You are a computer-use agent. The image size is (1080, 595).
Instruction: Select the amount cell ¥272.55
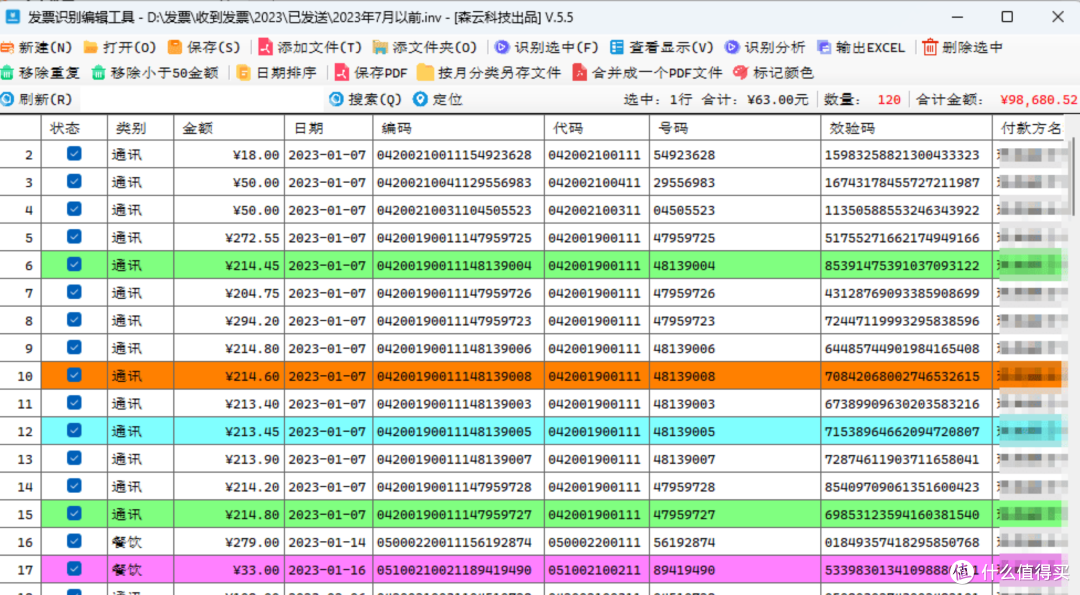(x=229, y=238)
